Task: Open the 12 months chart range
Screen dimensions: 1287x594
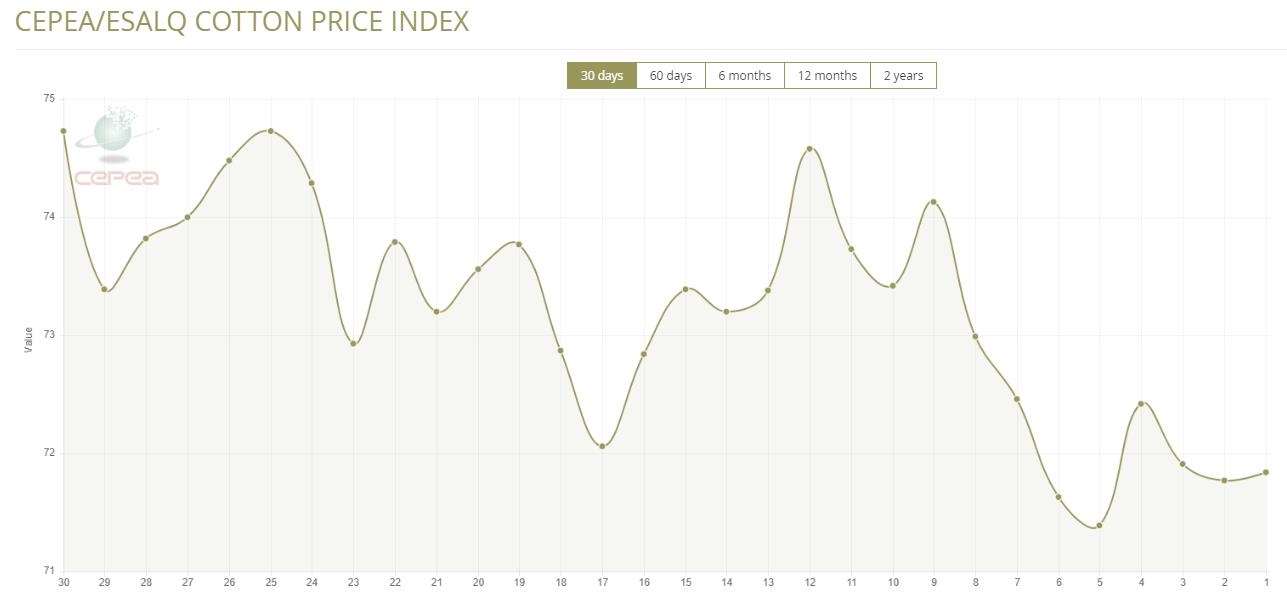Action: (827, 76)
